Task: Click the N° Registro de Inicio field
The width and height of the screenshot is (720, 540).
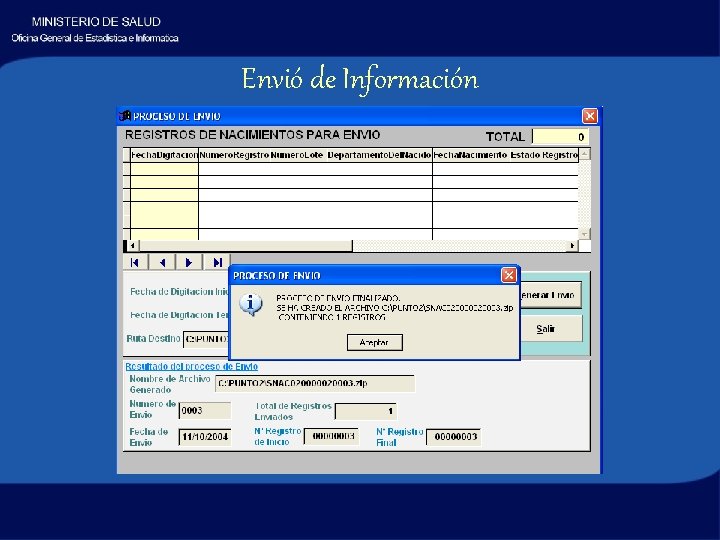Action: [x=331, y=437]
